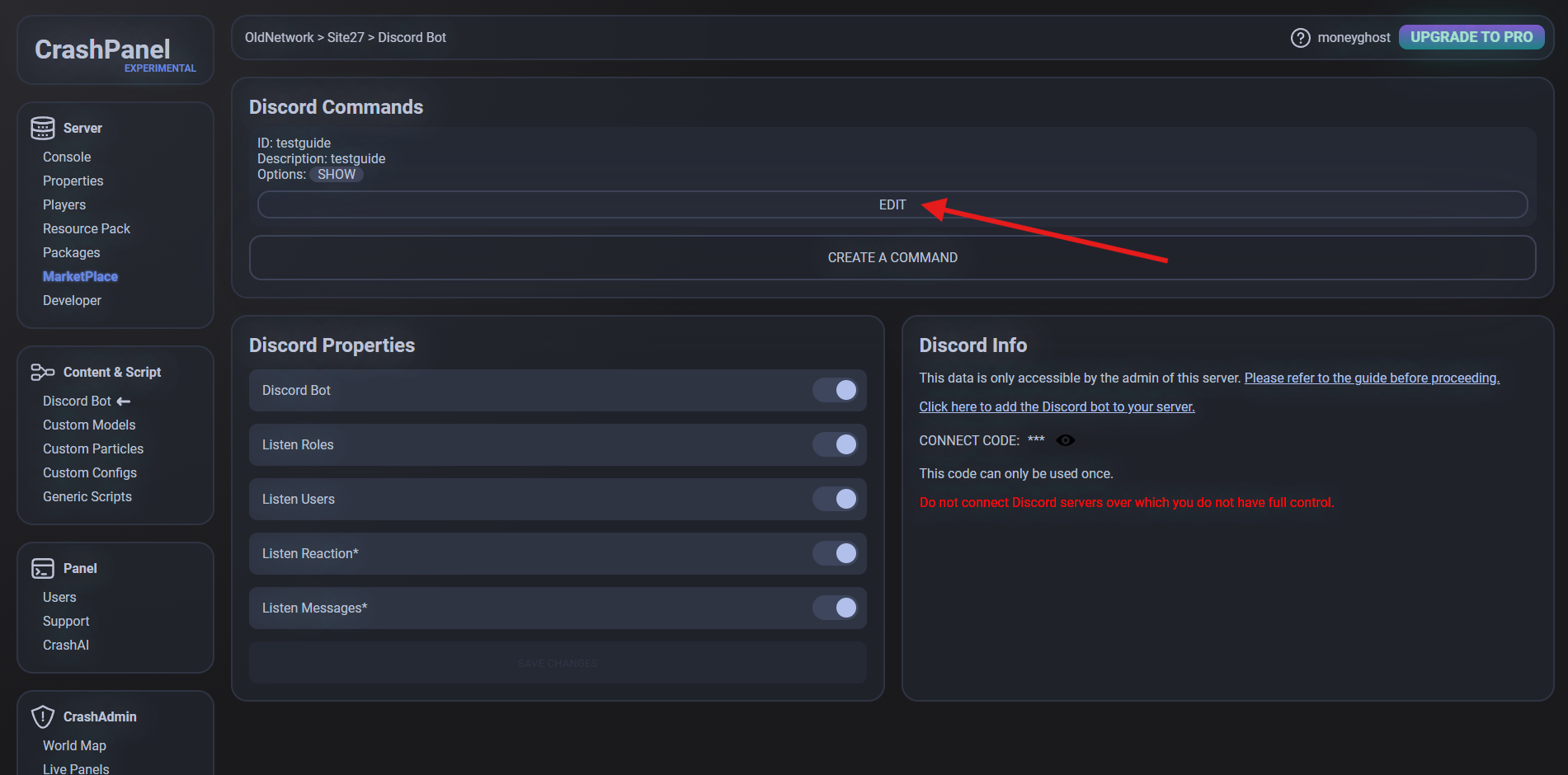Click the CrashAdmin shield icon

(42, 716)
